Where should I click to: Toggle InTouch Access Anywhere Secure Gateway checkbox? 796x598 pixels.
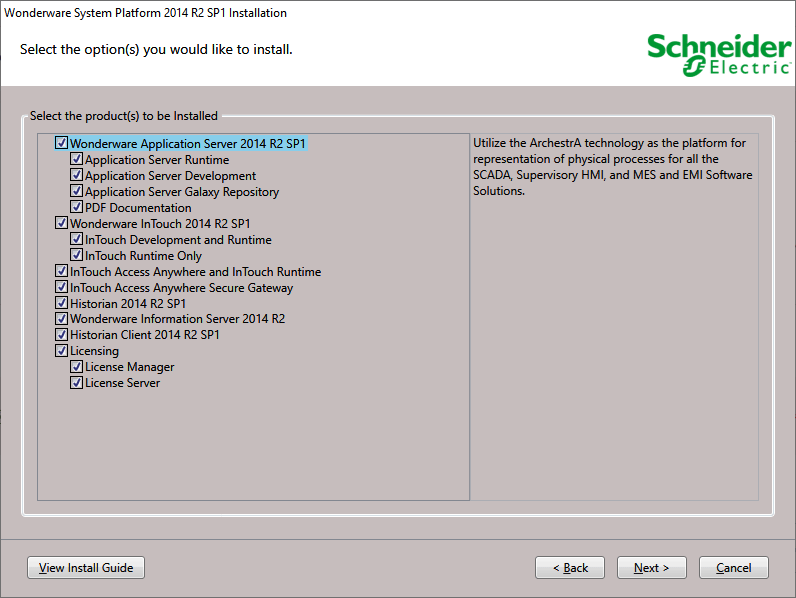click(x=61, y=287)
